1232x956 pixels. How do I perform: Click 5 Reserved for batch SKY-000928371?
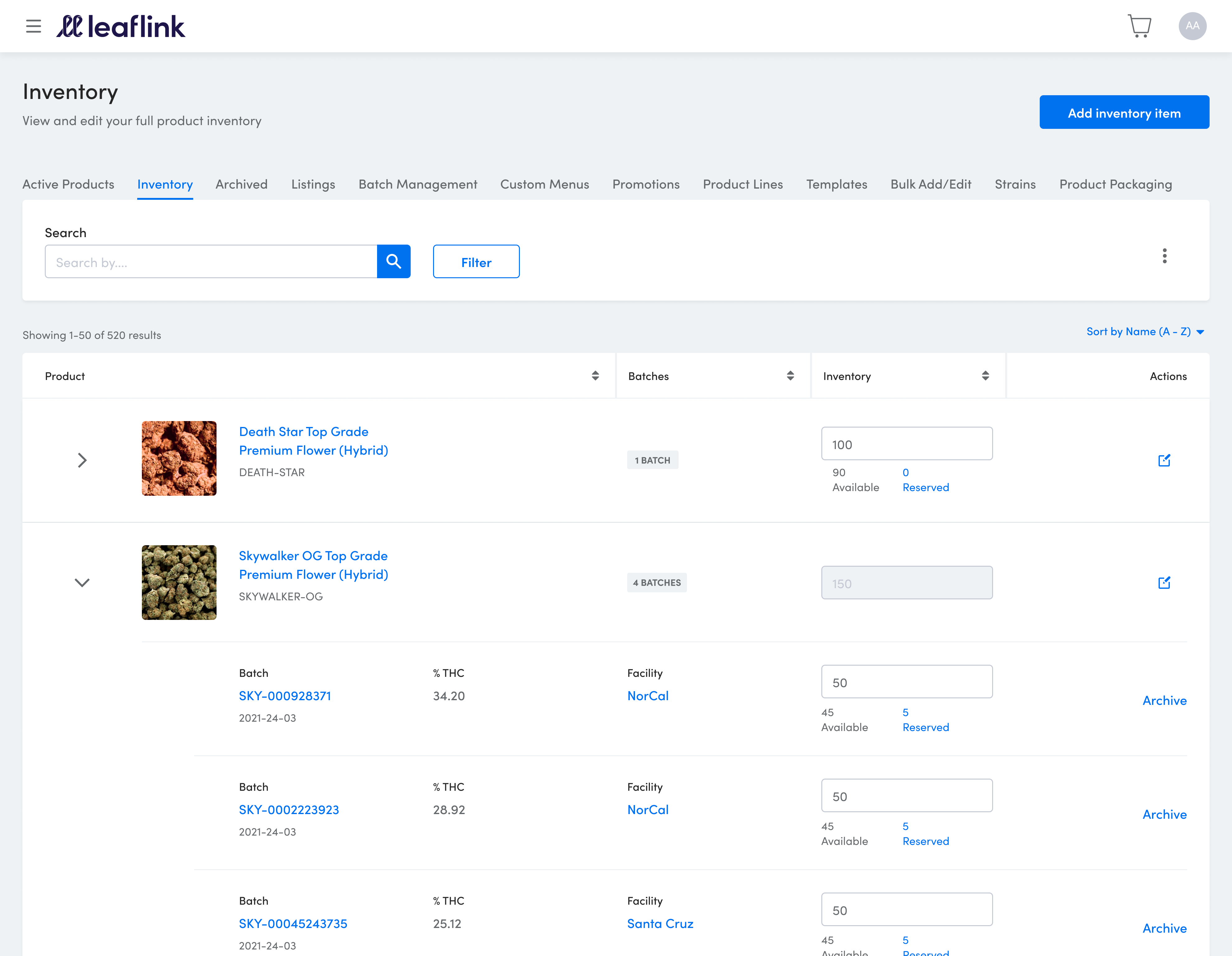coord(925,719)
